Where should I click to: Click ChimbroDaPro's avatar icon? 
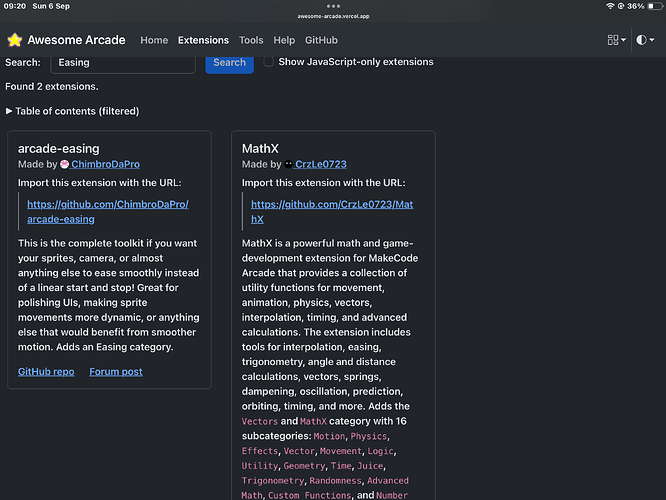pos(64,164)
